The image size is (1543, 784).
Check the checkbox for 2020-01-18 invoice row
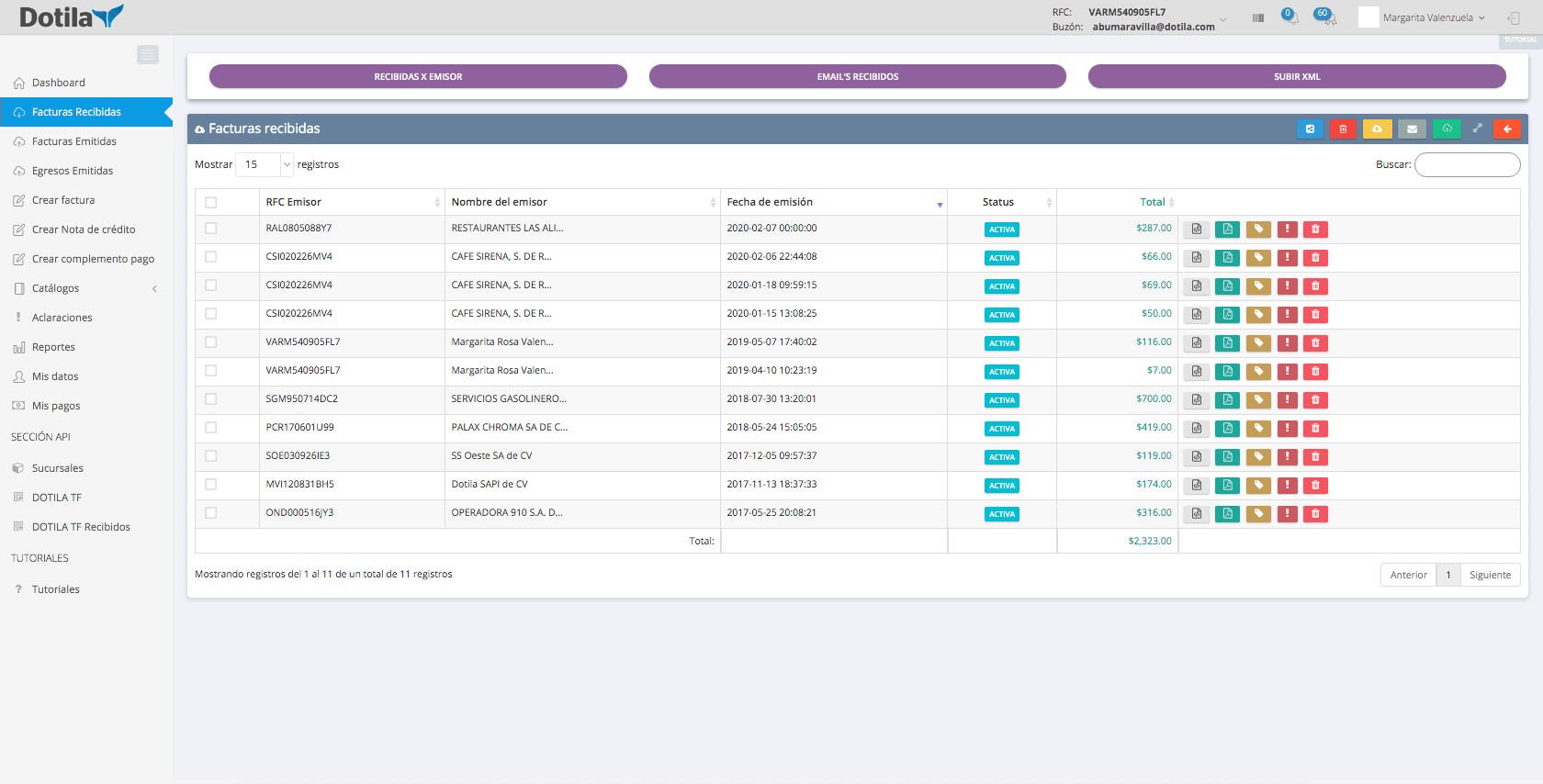pos(211,286)
